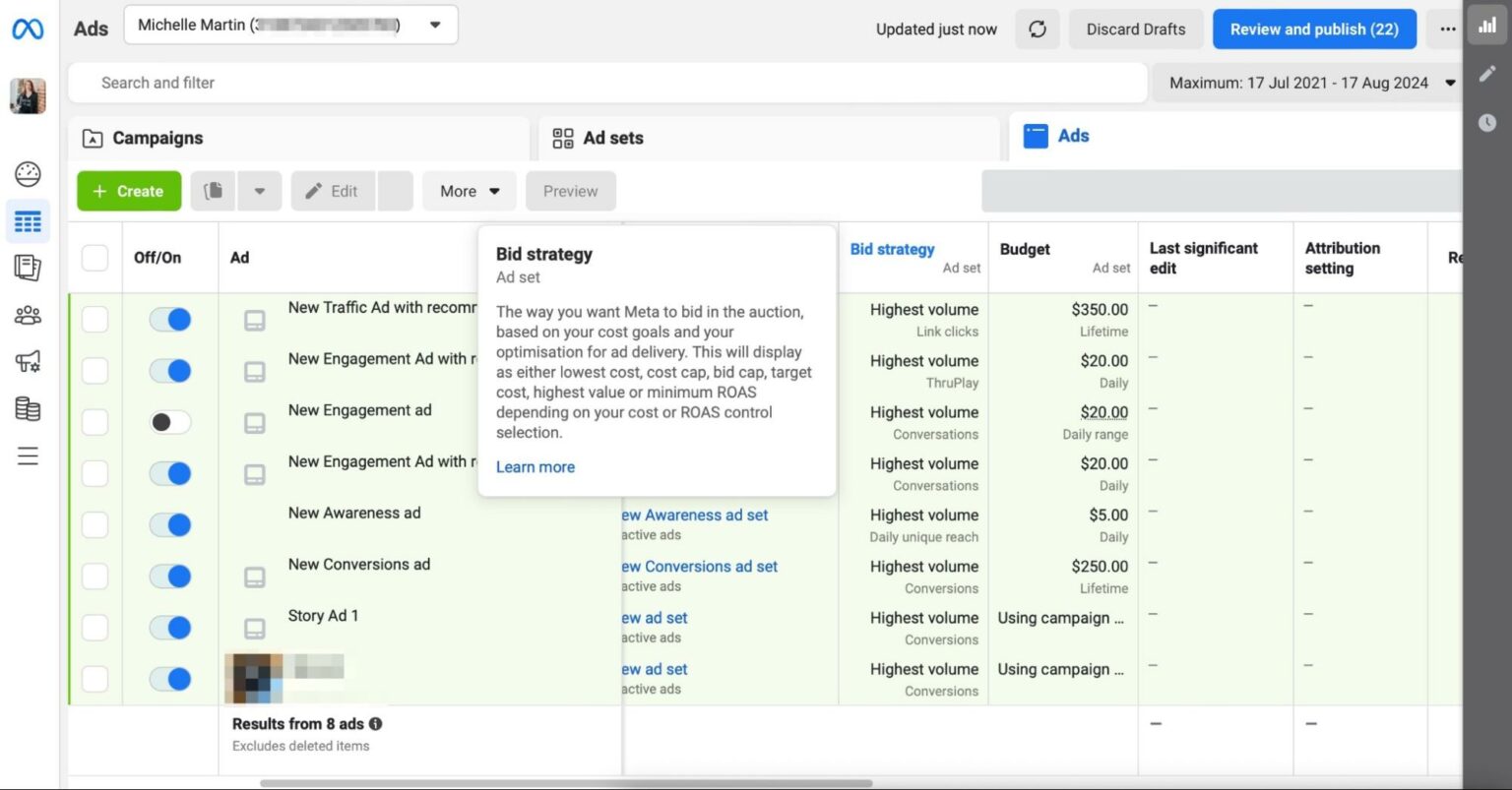
Task: Open the More dropdown in the toolbar
Action: (470, 191)
